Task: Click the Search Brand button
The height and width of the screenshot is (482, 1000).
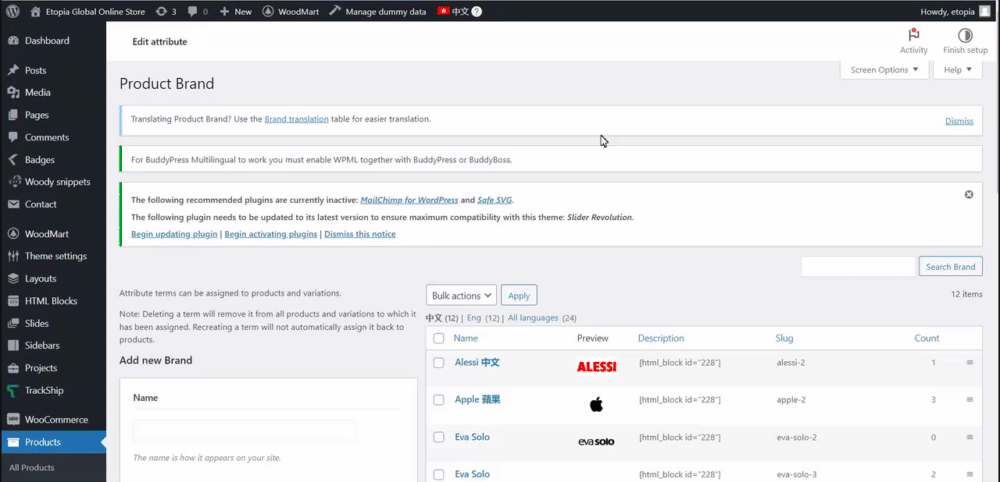Action: (x=950, y=267)
